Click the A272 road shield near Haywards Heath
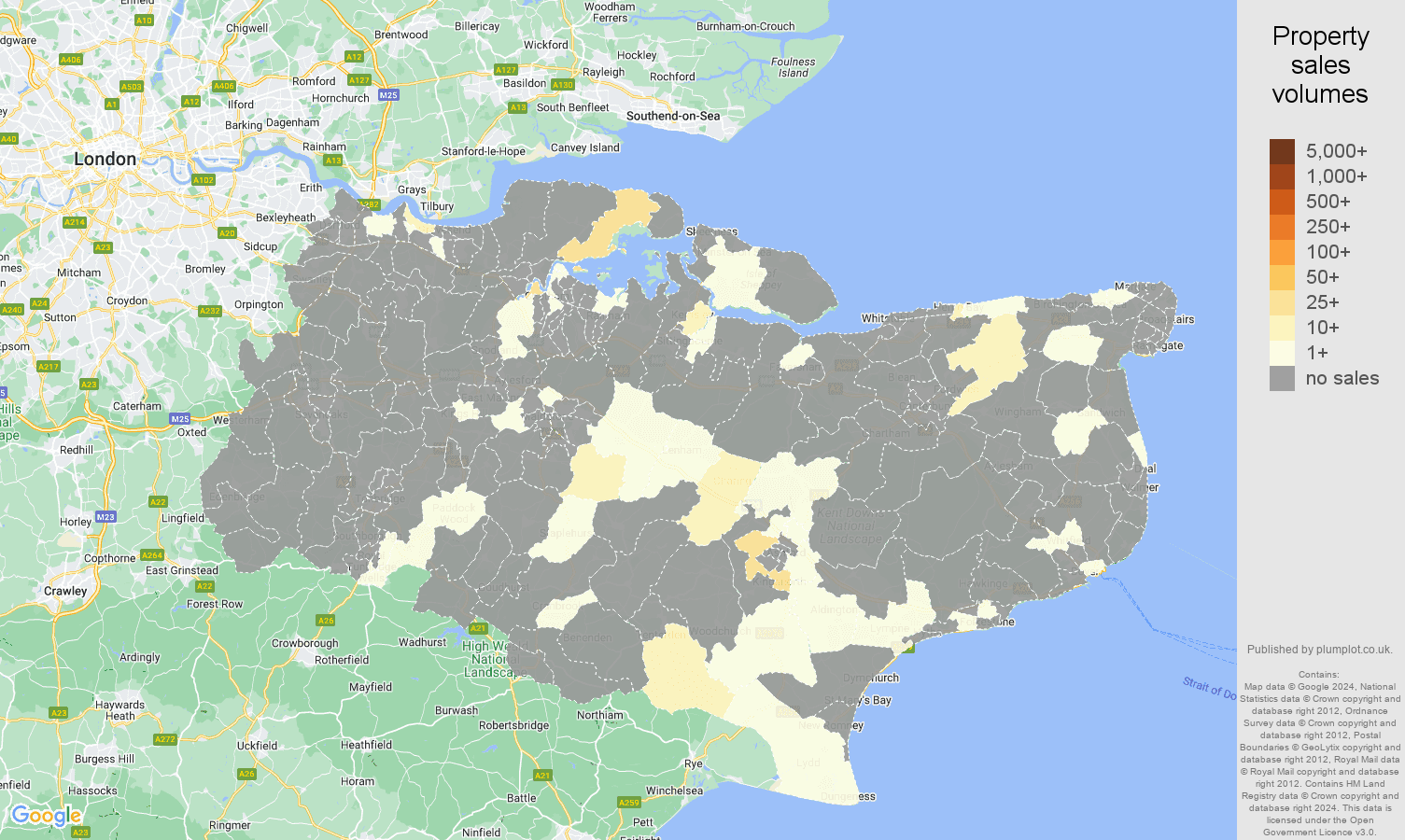The width and height of the screenshot is (1405, 840). (165, 739)
